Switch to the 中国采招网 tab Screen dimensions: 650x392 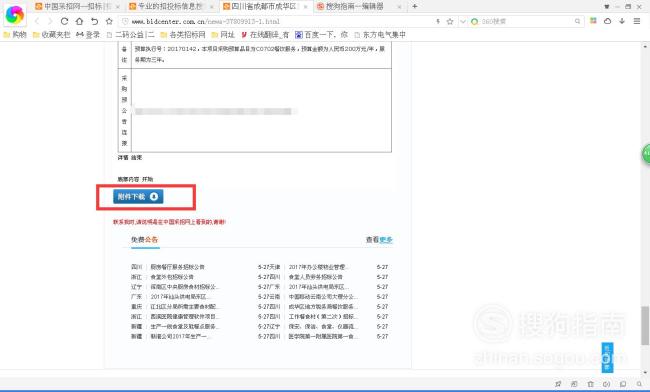[77, 6]
